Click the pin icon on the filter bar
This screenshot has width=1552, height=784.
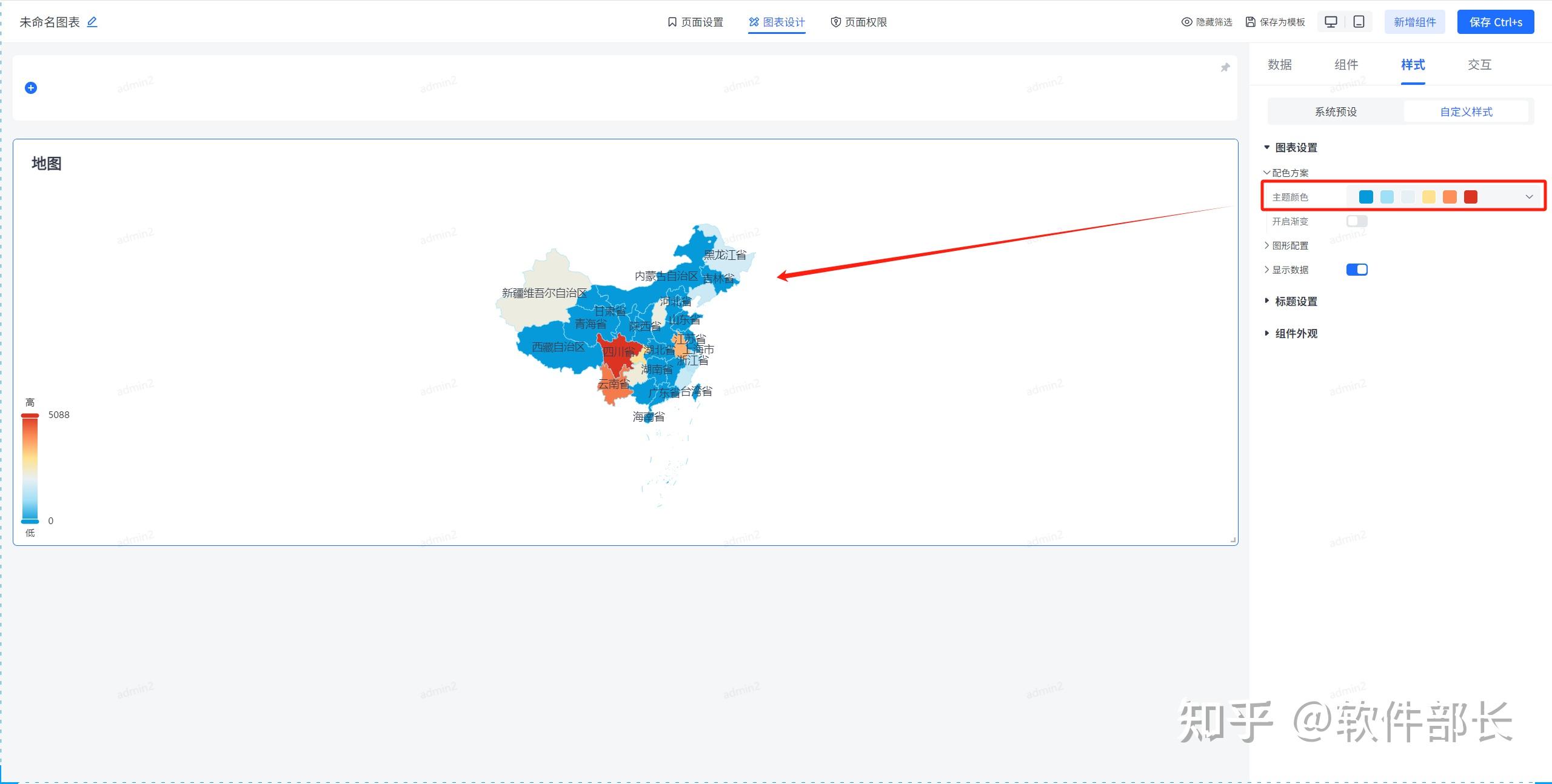[1225, 67]
